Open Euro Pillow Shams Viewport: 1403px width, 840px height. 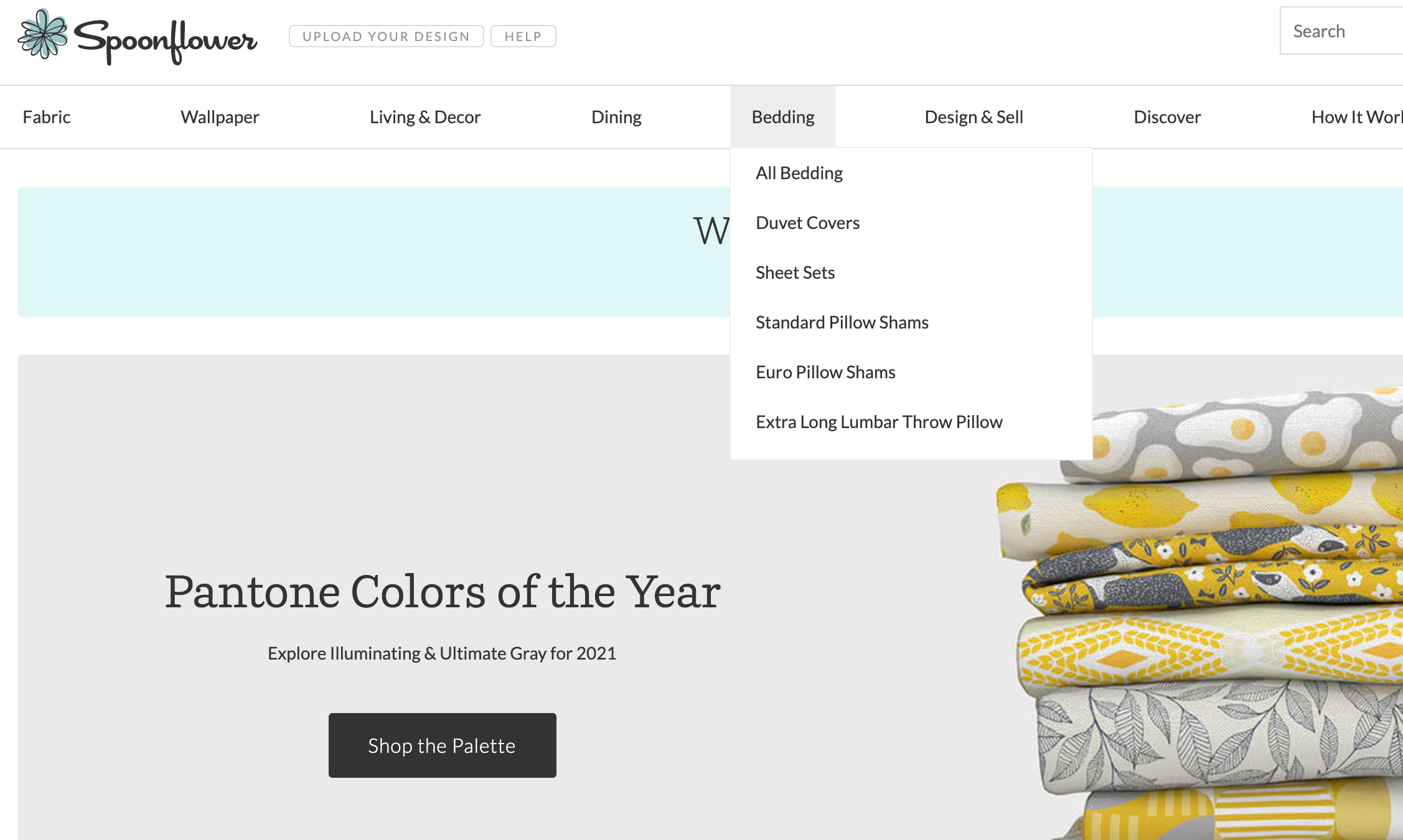pyautogui.click(x=825, y=372)
